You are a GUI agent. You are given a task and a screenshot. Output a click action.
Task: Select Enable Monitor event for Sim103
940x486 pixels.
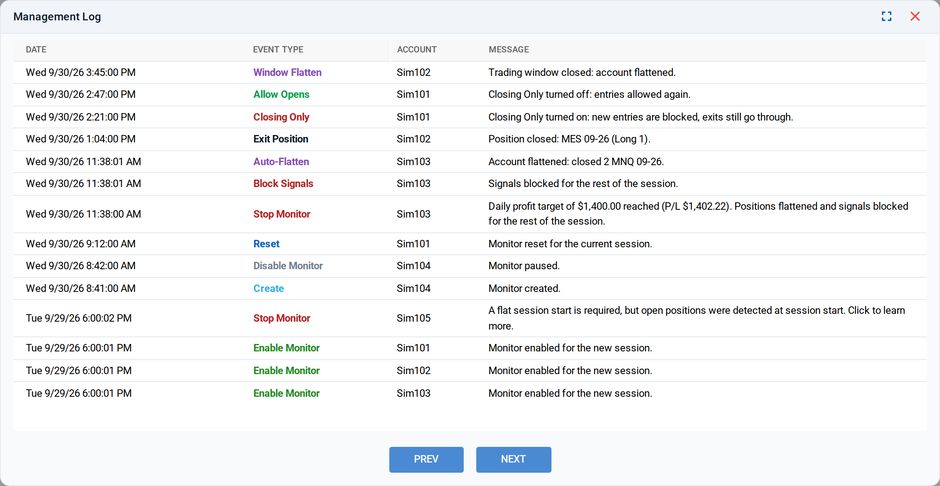tap(287, 394)
